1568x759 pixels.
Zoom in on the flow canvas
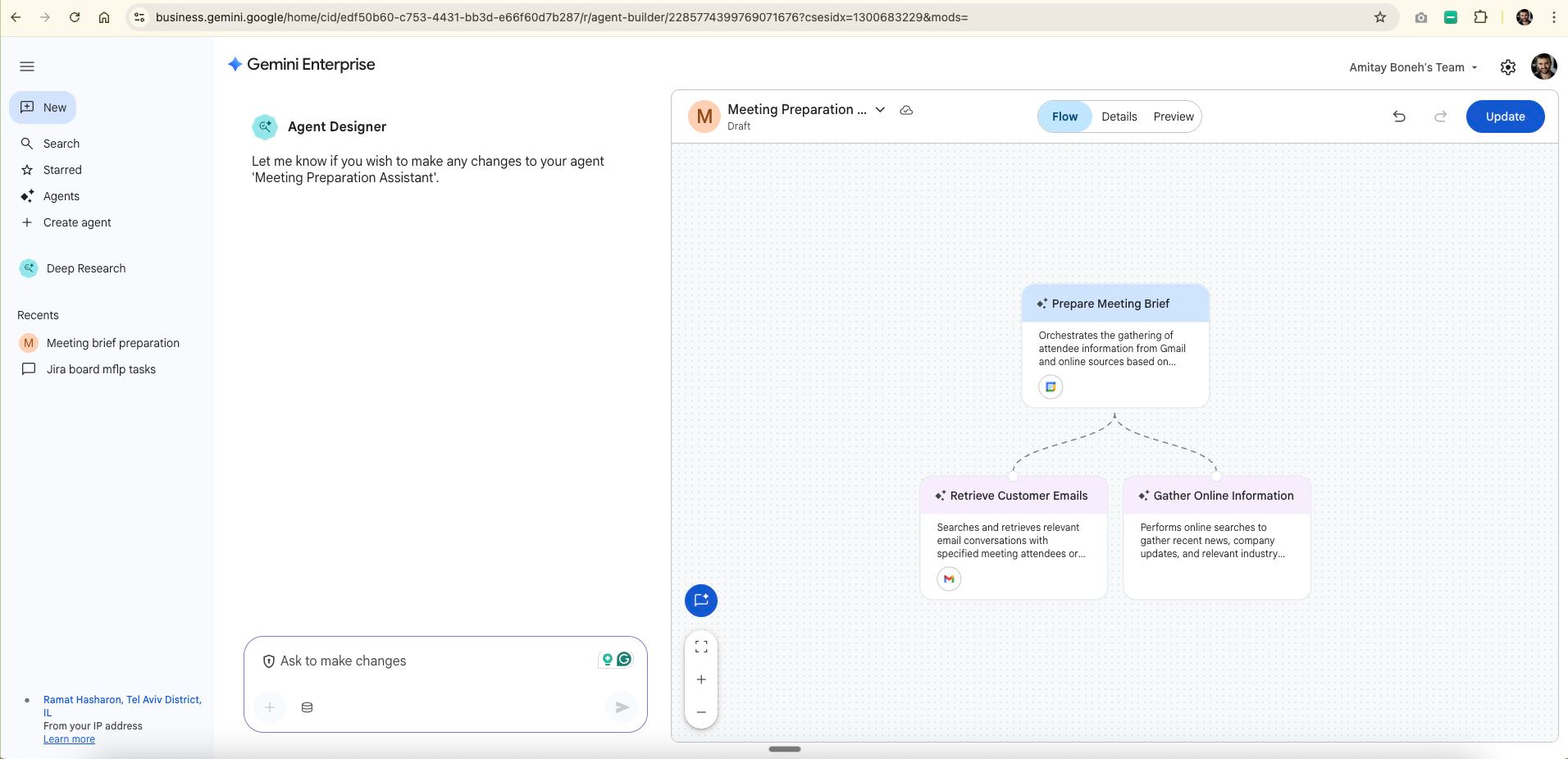click(701, 679)
